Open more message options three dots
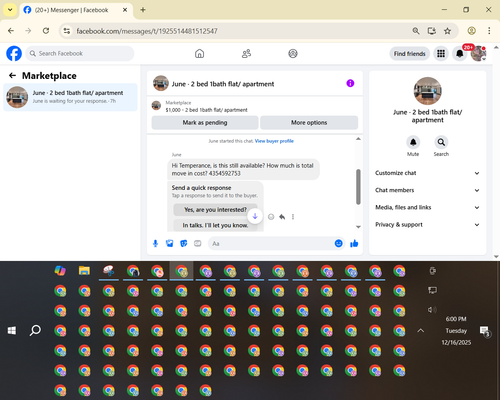 tap(293, 217)
